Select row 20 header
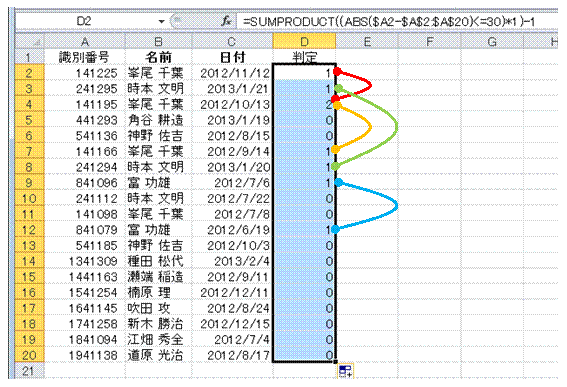 click(29, 355)
